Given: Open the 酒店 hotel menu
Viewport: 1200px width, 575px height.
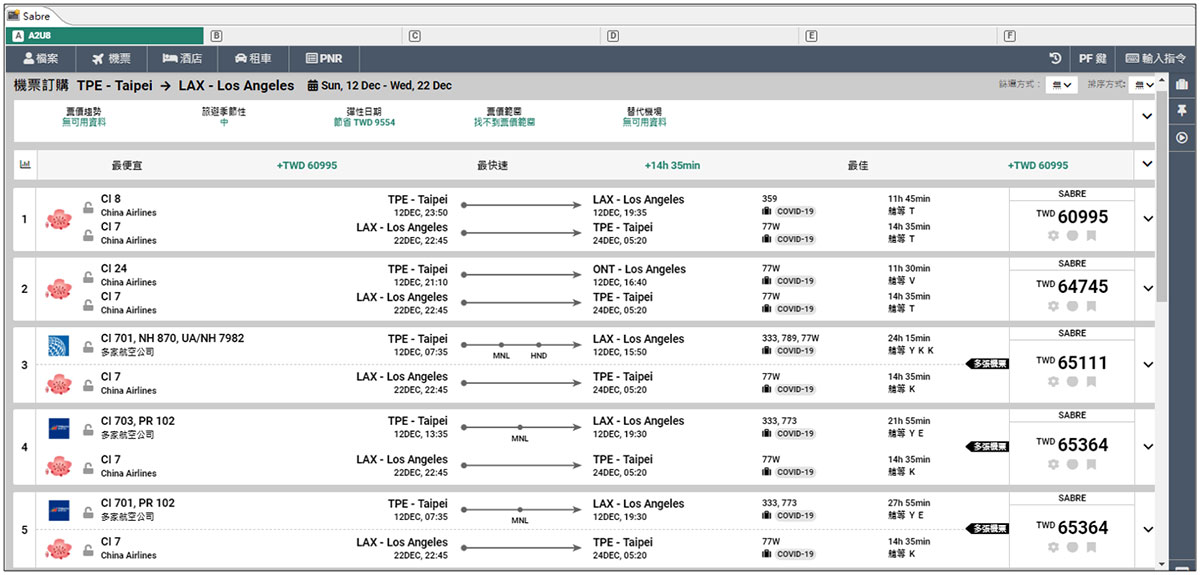Looking at the screenshot, I should (x=182, y=59).
